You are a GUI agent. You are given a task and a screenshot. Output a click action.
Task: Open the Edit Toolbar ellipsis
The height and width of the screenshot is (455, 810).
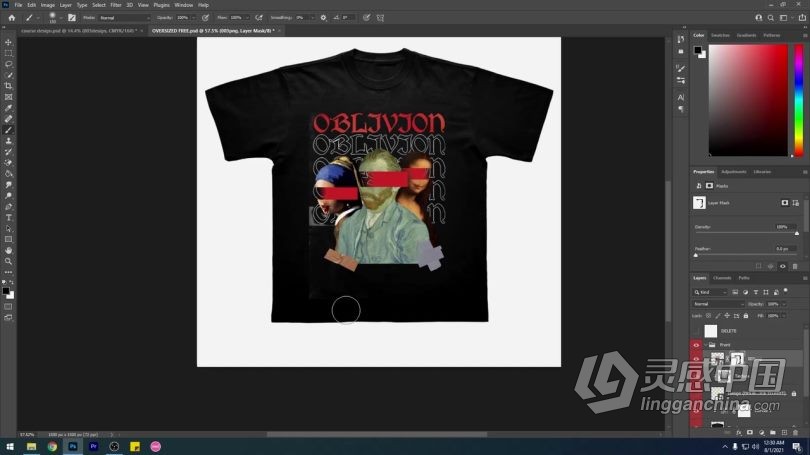click(8, 272)
